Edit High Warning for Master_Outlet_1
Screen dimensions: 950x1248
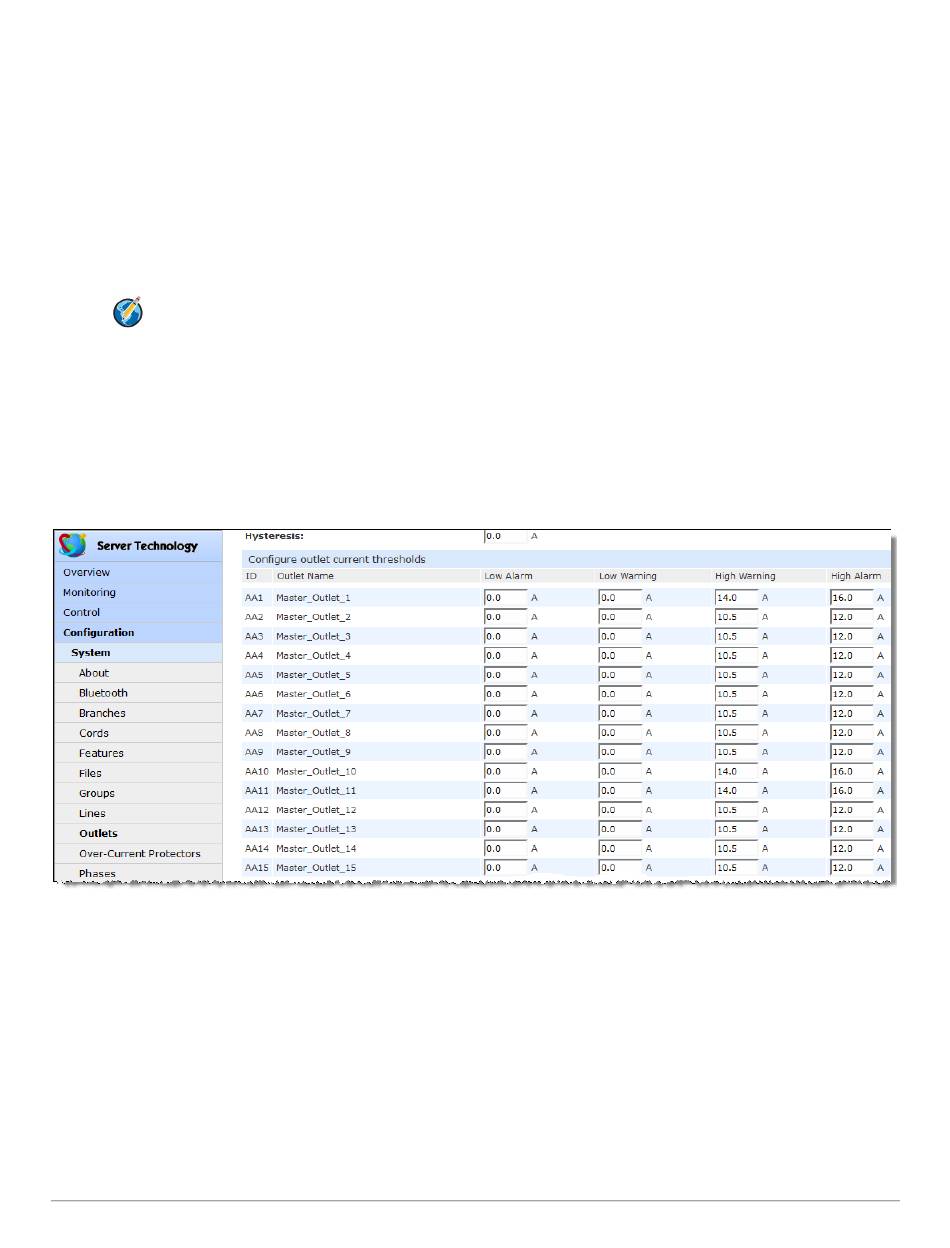pyautogui.click(x=736, y=598)
